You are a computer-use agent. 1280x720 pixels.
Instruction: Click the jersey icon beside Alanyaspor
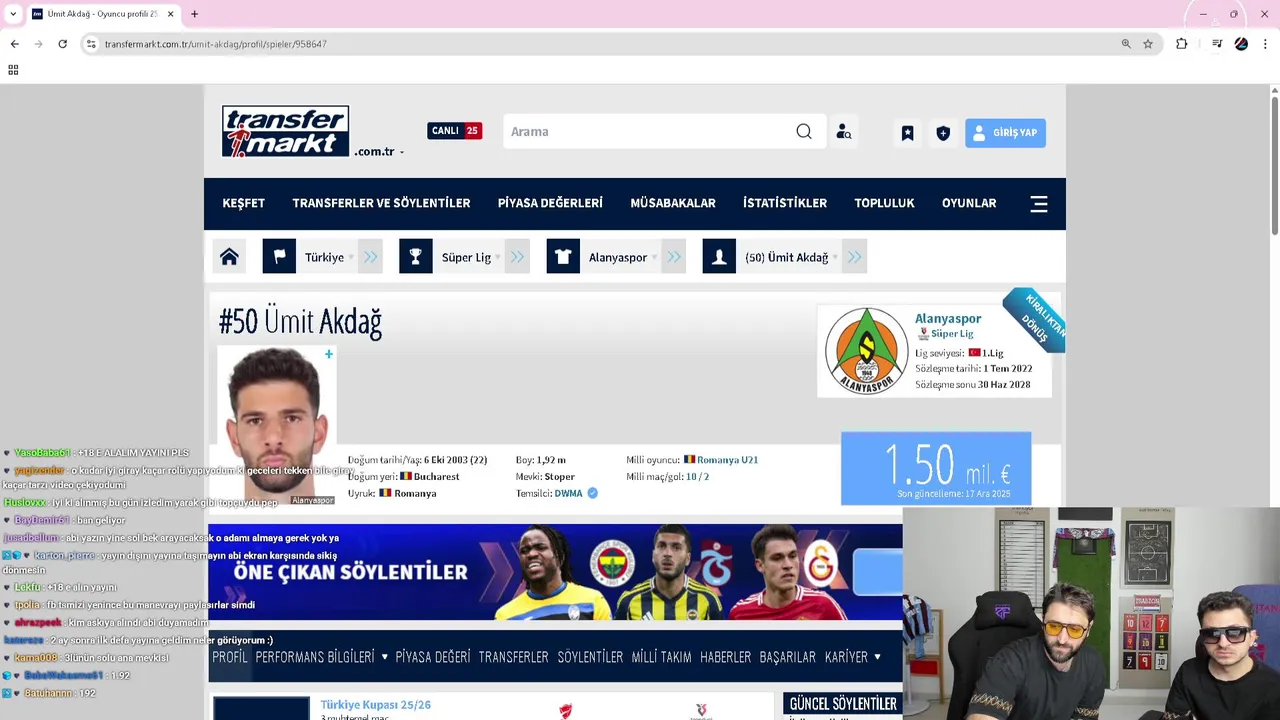[x=563, y=257]
